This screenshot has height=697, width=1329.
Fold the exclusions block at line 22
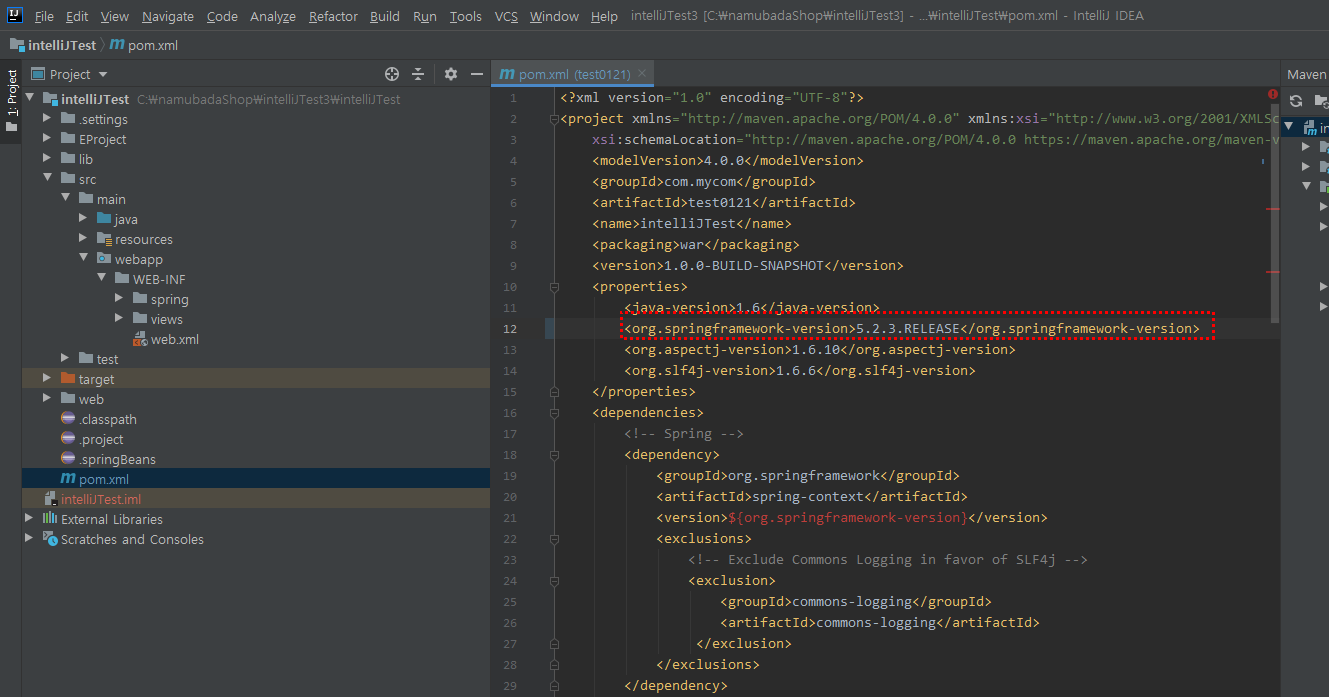coord(554,539)
